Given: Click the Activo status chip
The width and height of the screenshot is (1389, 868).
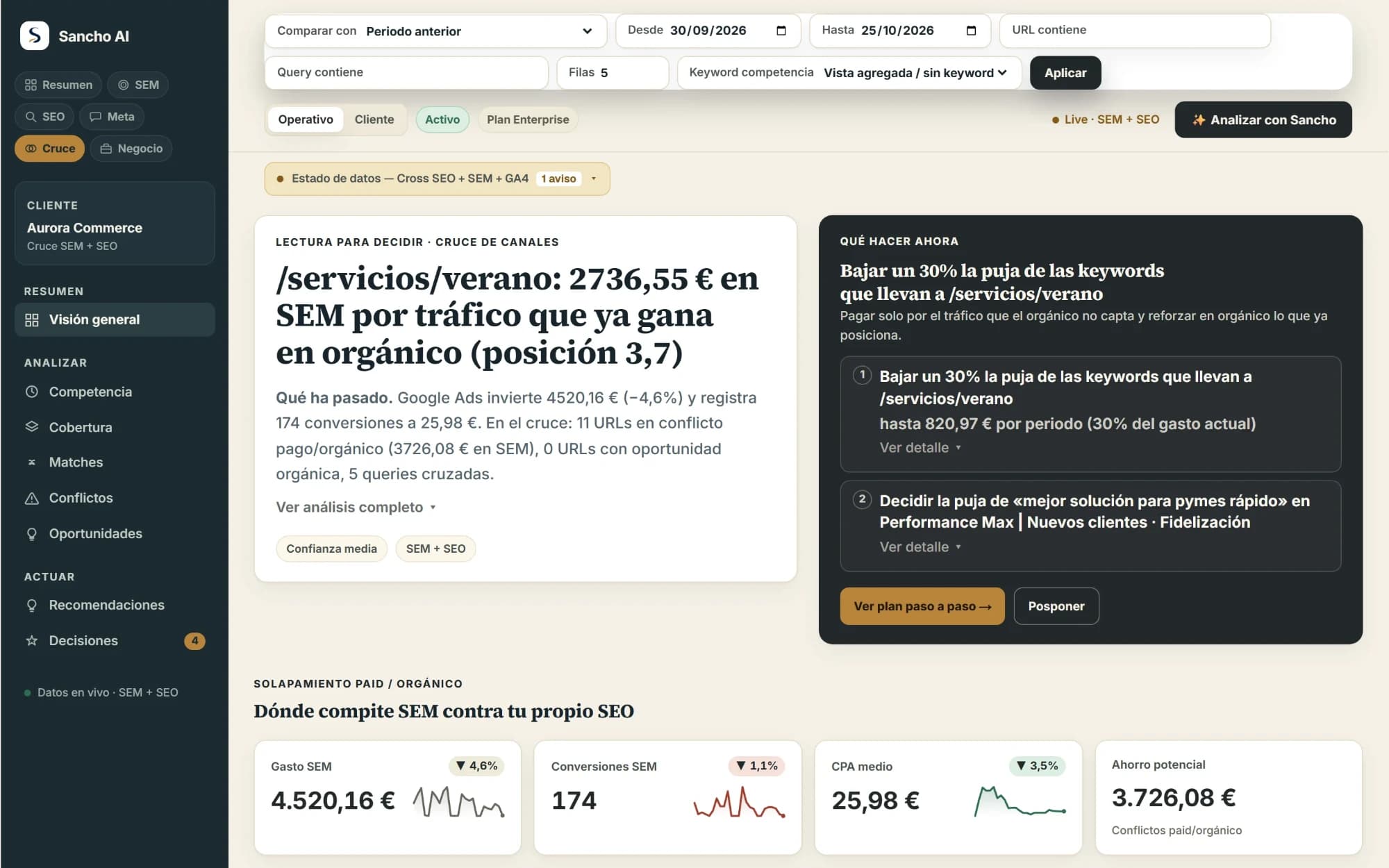Looking at the screenshot, I should click(442, 119).
